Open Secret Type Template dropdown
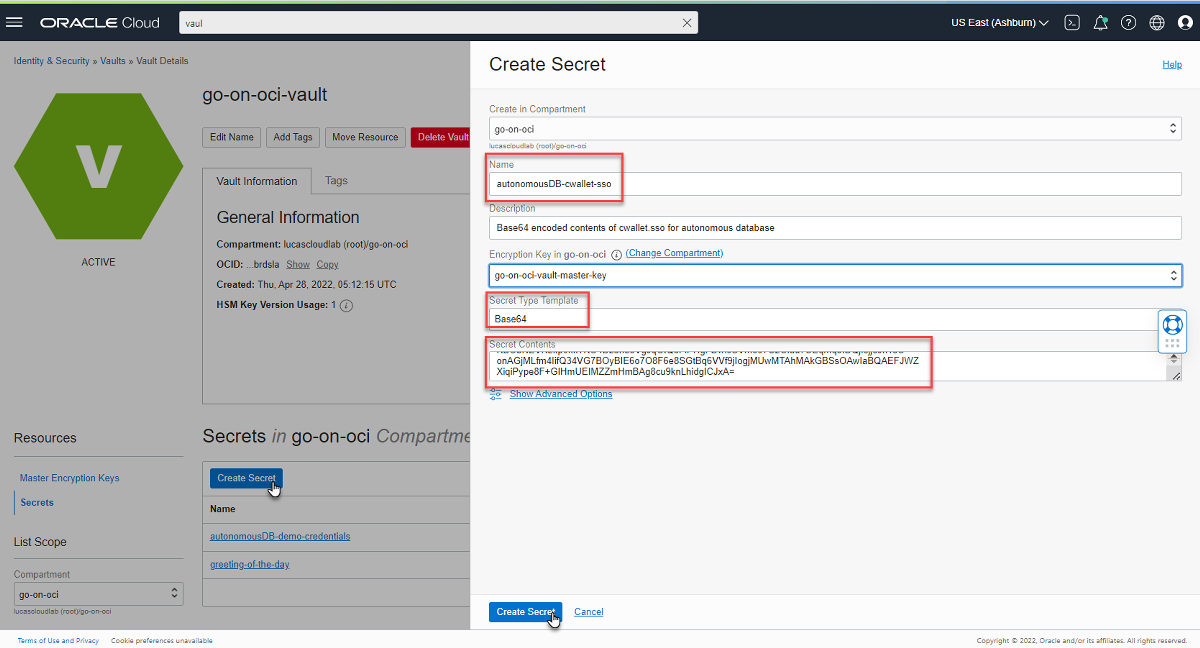 [x=835, y=319]
